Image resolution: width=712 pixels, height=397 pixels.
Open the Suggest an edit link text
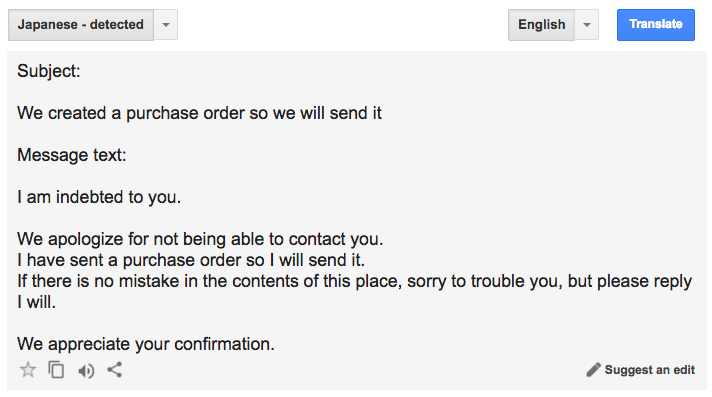[649, 370]
